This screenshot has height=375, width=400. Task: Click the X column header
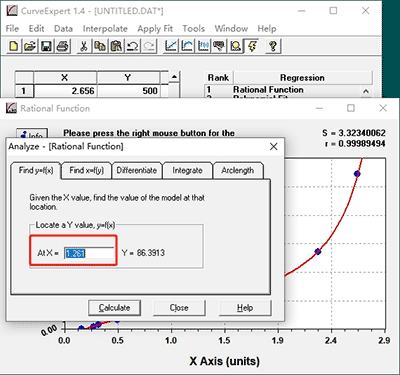coord(65,77)
